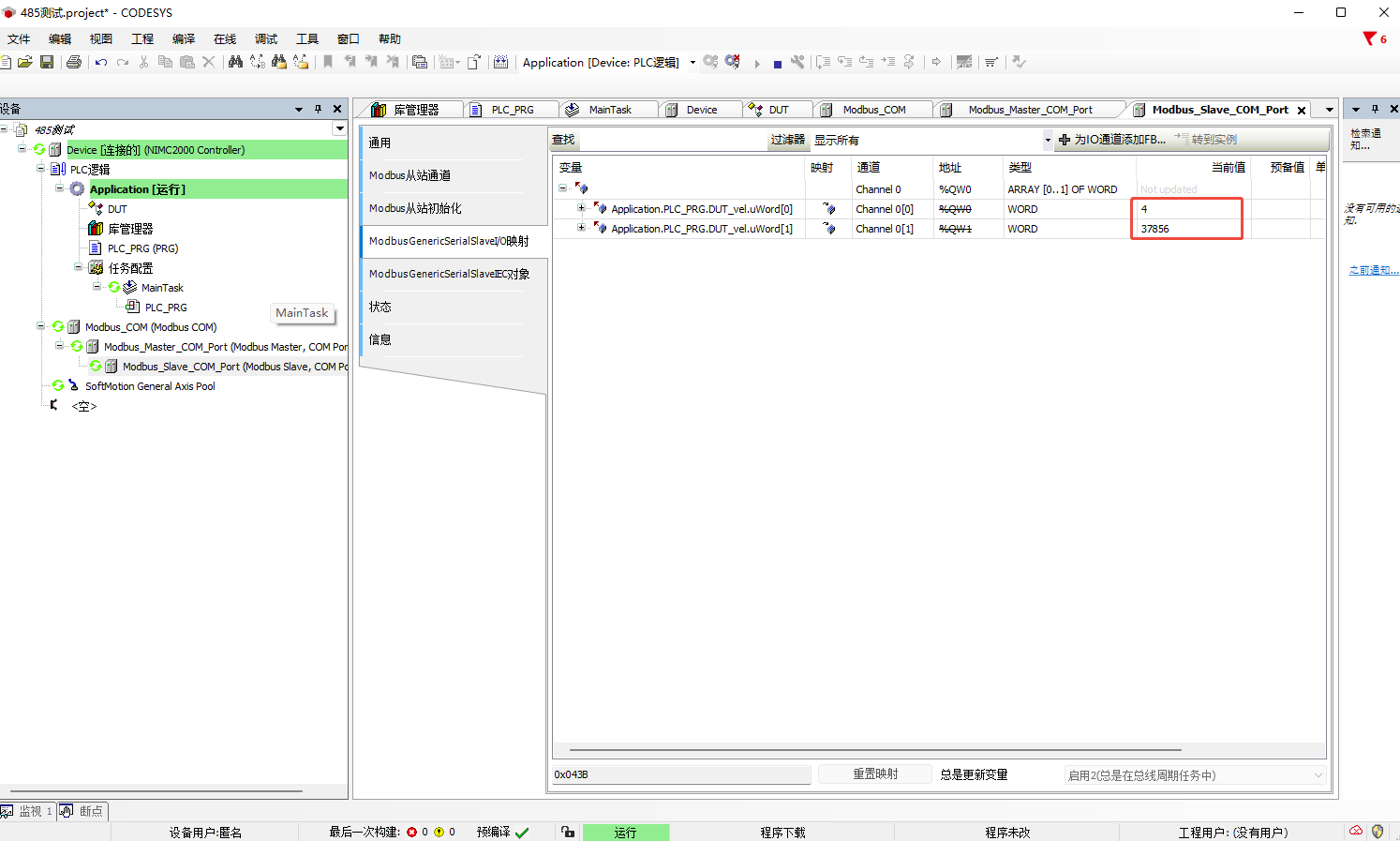Collapse the Device NIMC2000 Controller node
1400x841 pixels.
(22, 149)
